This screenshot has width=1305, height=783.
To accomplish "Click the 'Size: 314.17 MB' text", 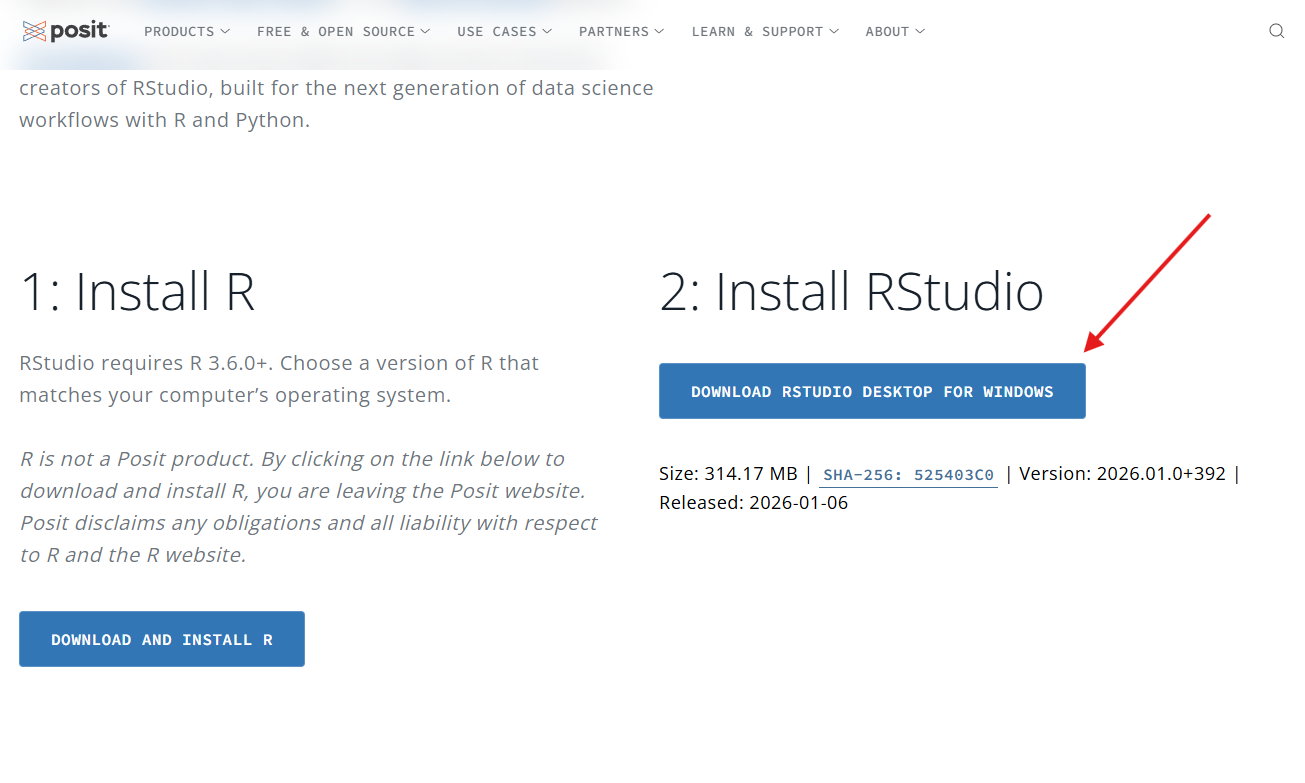I will click(728, 474).
